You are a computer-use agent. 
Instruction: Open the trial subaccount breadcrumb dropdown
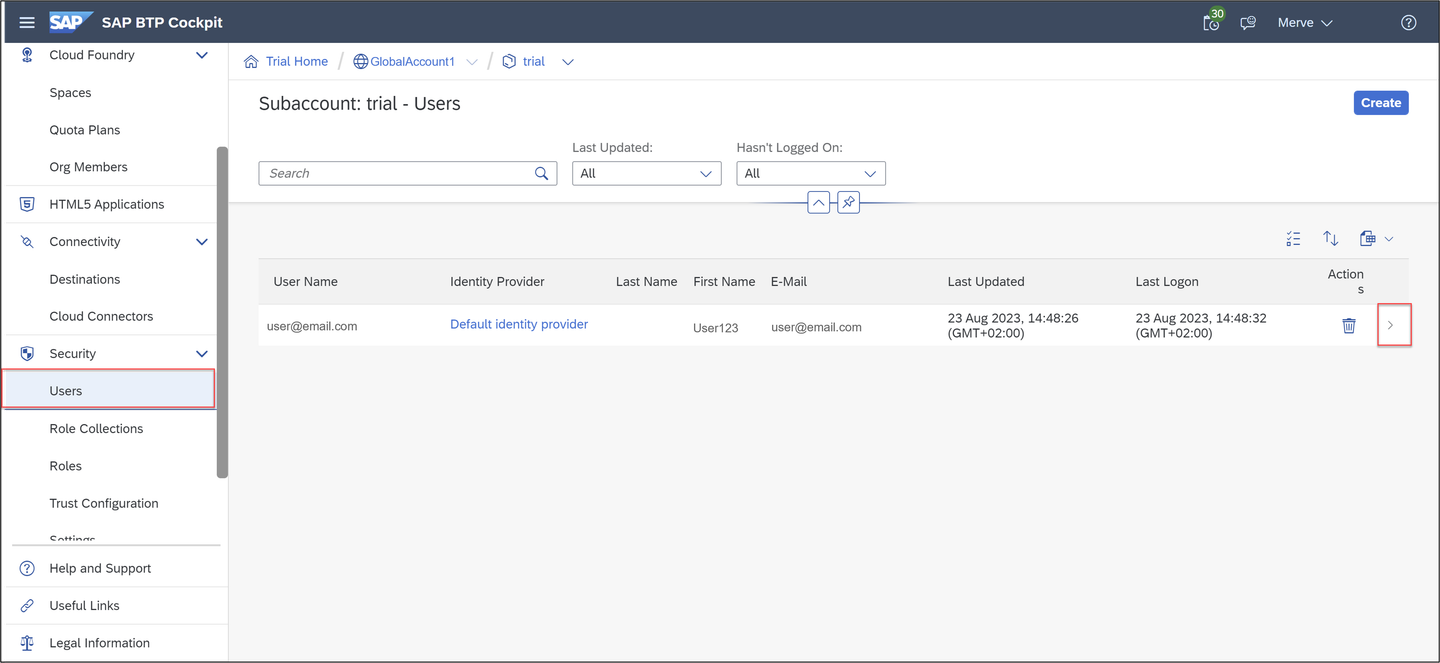[x=568, y=62]
